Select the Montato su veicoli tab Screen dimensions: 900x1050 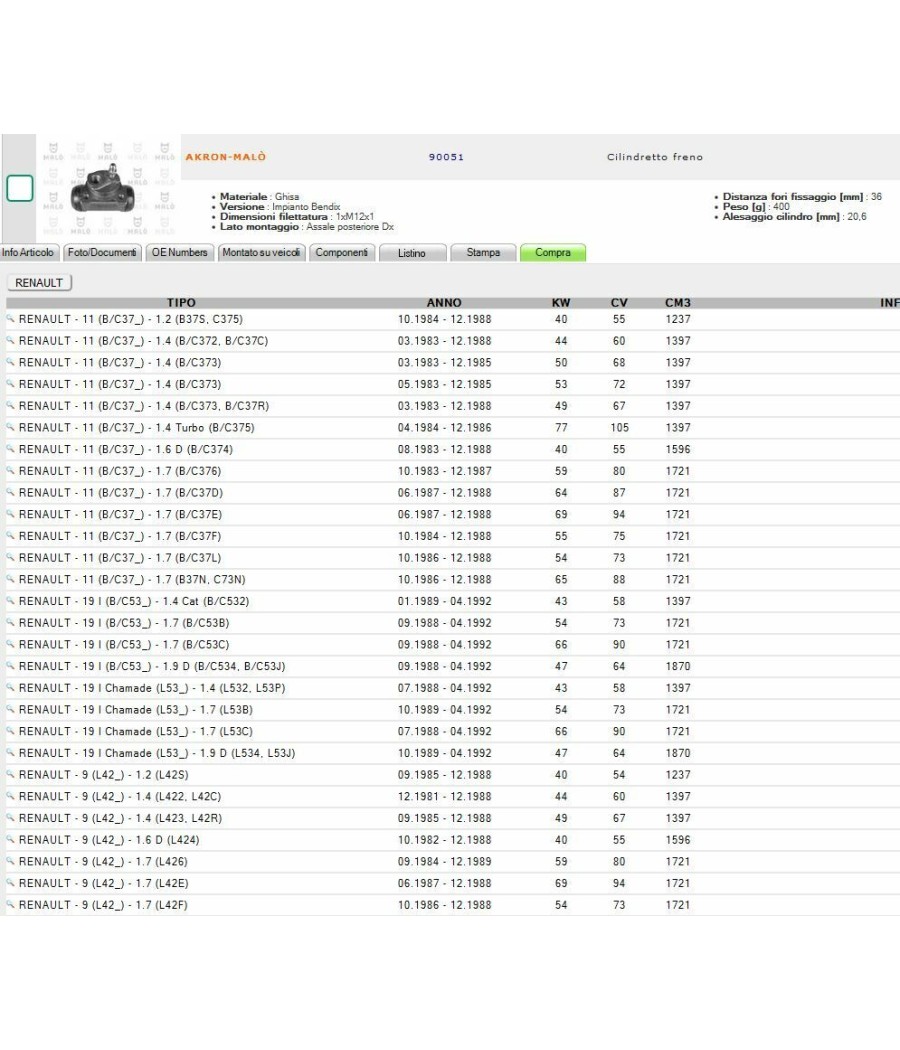[x=261, y=252]
